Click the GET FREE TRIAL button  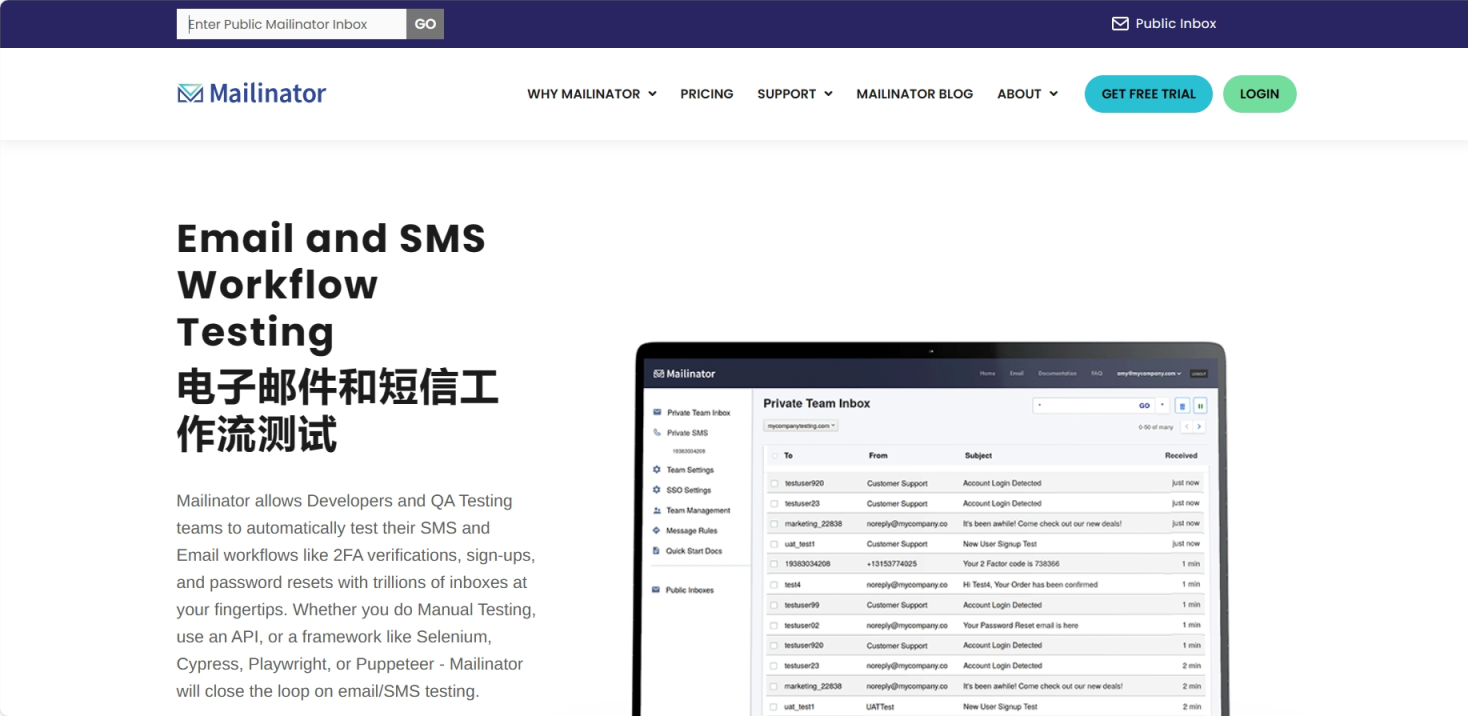coord(1148,93)
